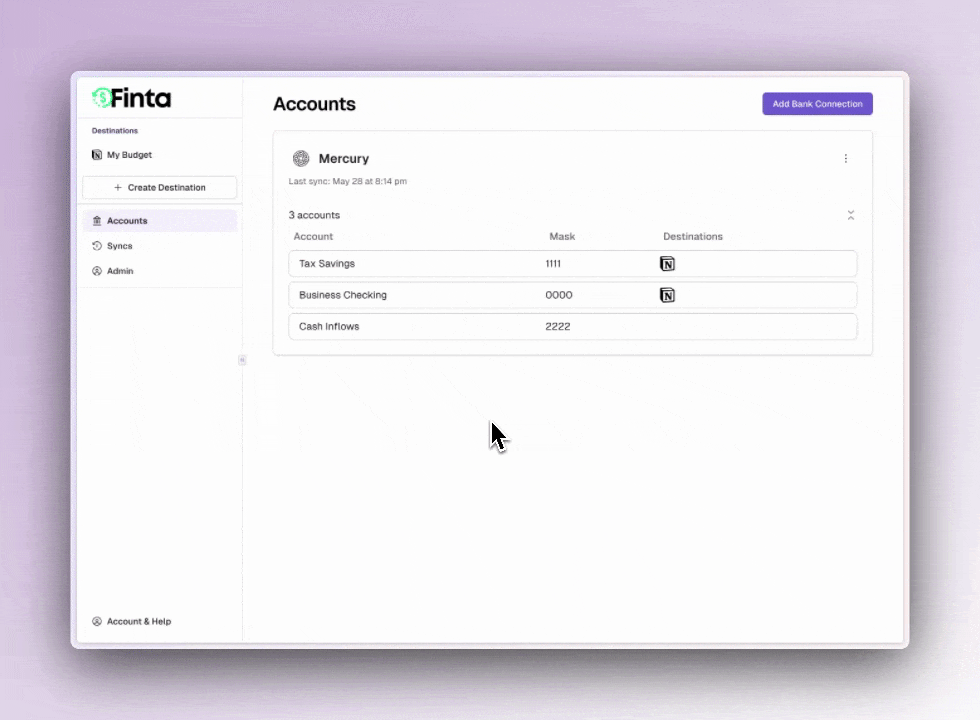Click the Mercury bank logo
Screen dimensions: 980x720
pos(301,158)
